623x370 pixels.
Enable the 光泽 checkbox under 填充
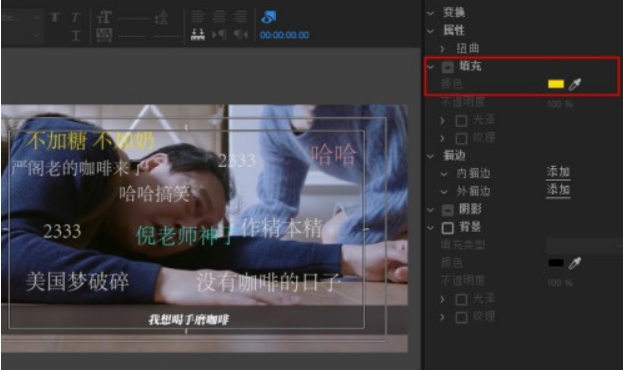pyautogui.click(x=461, y=120)
